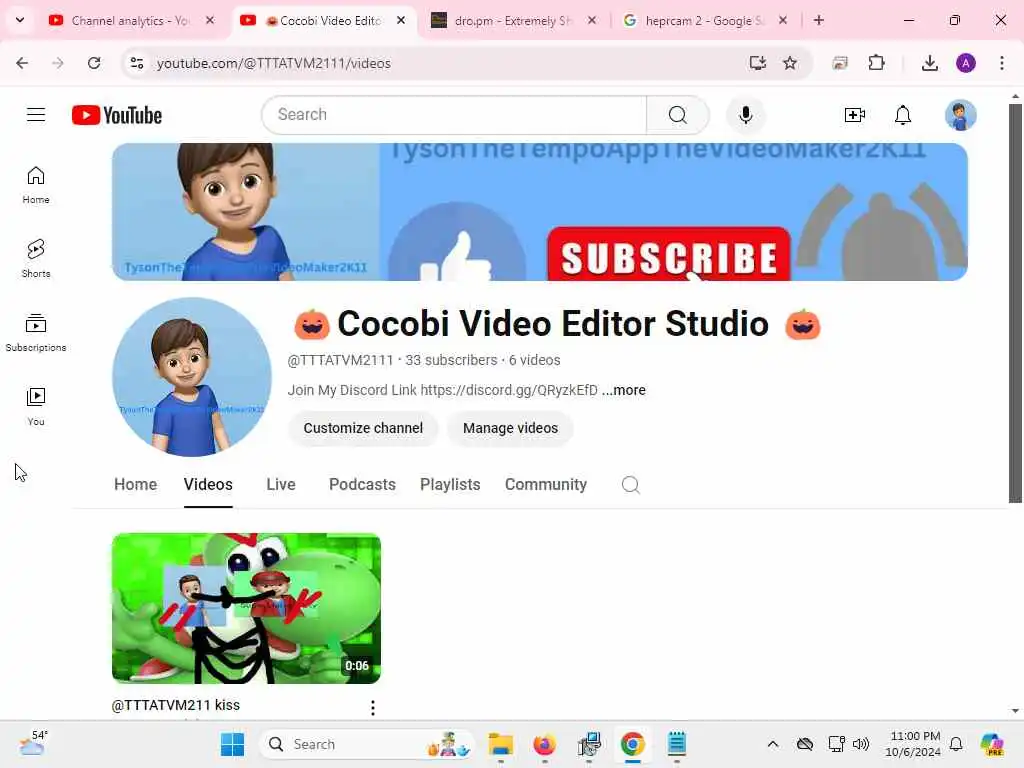
Task: Open Notepad from the taskbar
Action: point(677,744)
